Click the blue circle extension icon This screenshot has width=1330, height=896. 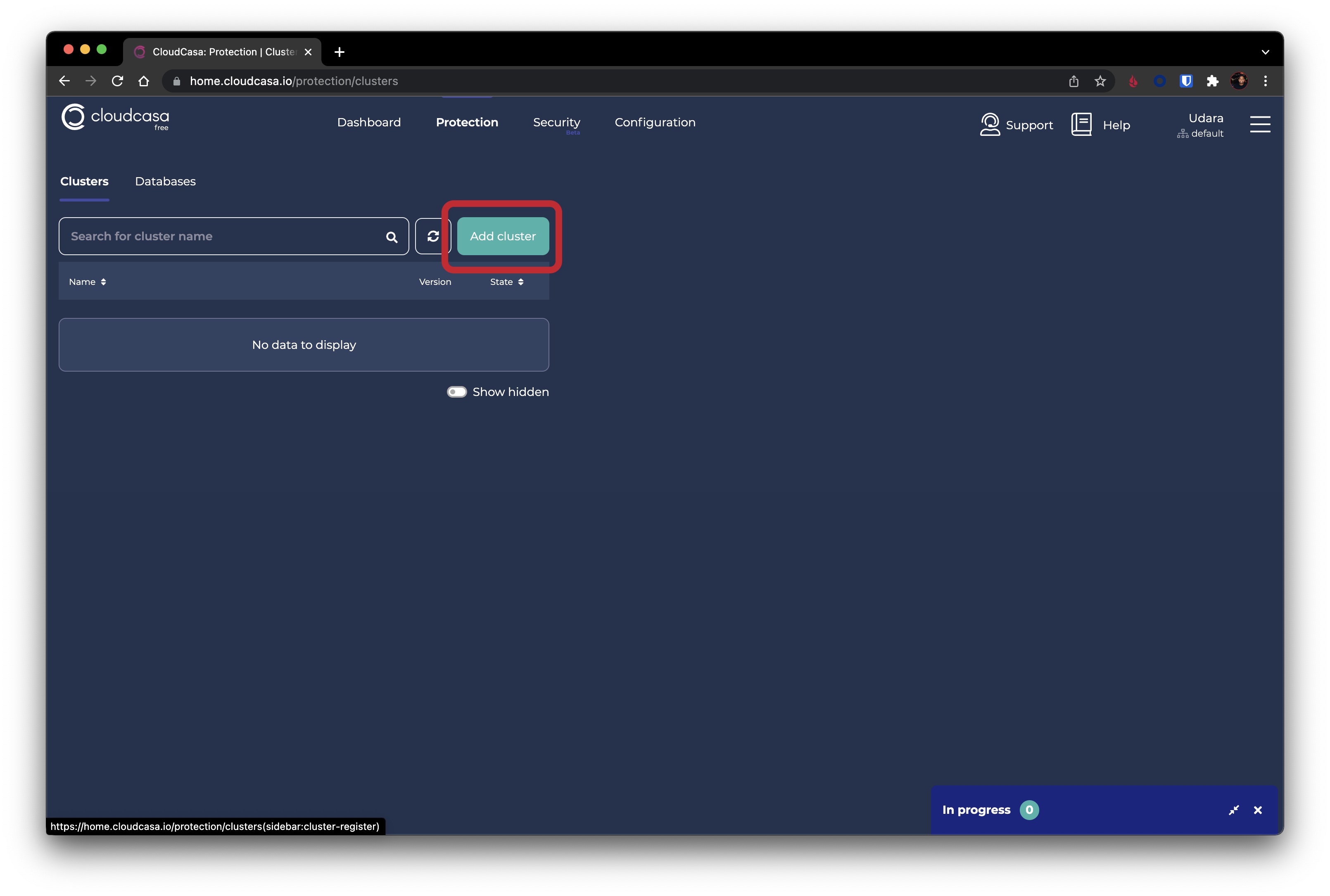(x=1159, y=81)
